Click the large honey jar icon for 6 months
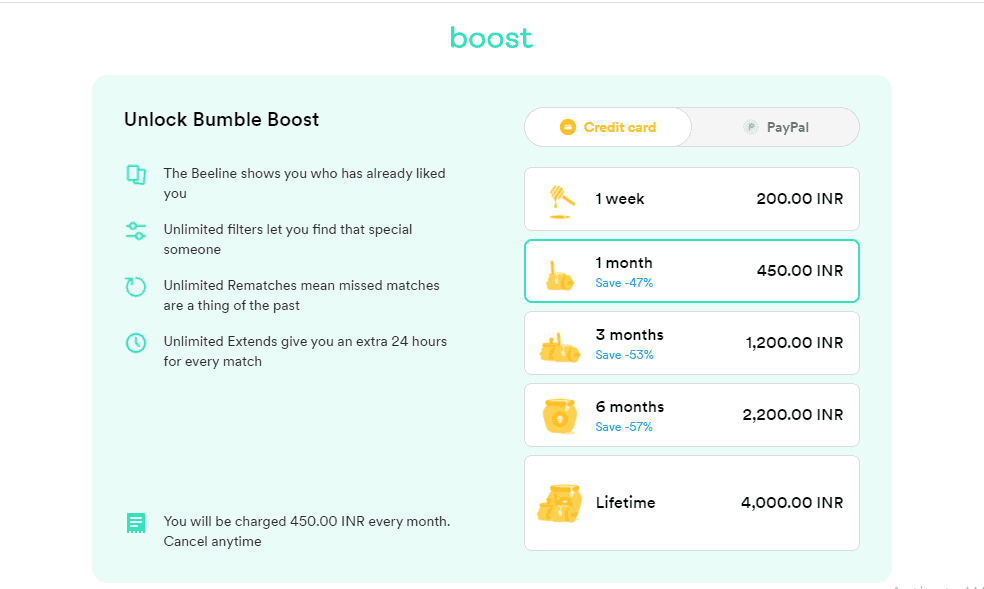 [560, 414]
